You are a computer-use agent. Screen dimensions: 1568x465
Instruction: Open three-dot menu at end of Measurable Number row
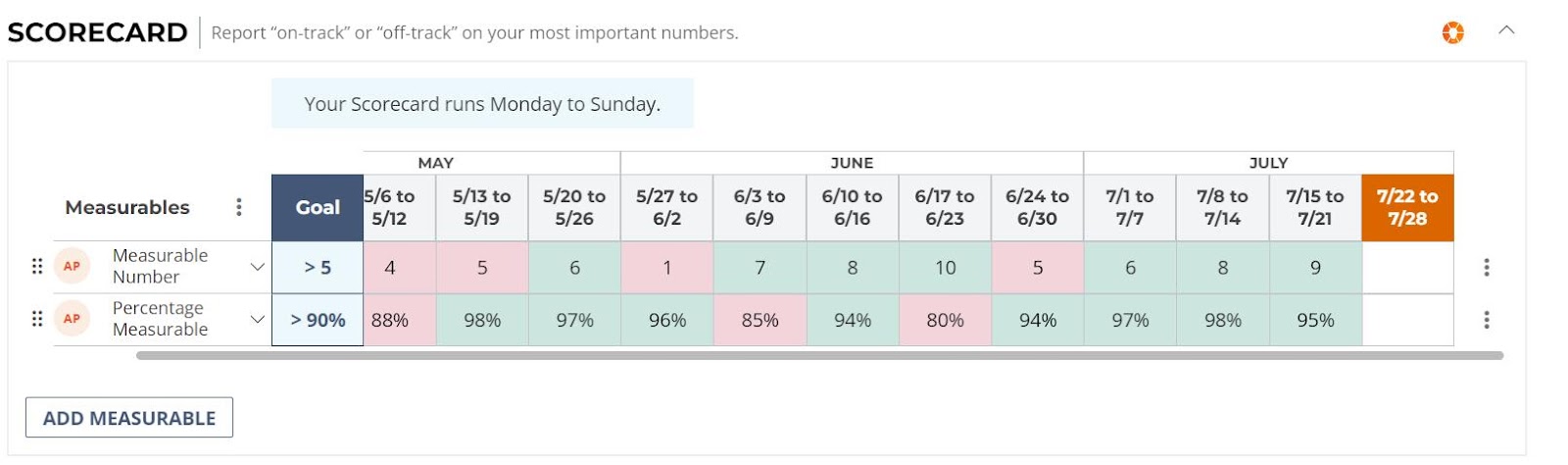click(x=1487, y=267)
